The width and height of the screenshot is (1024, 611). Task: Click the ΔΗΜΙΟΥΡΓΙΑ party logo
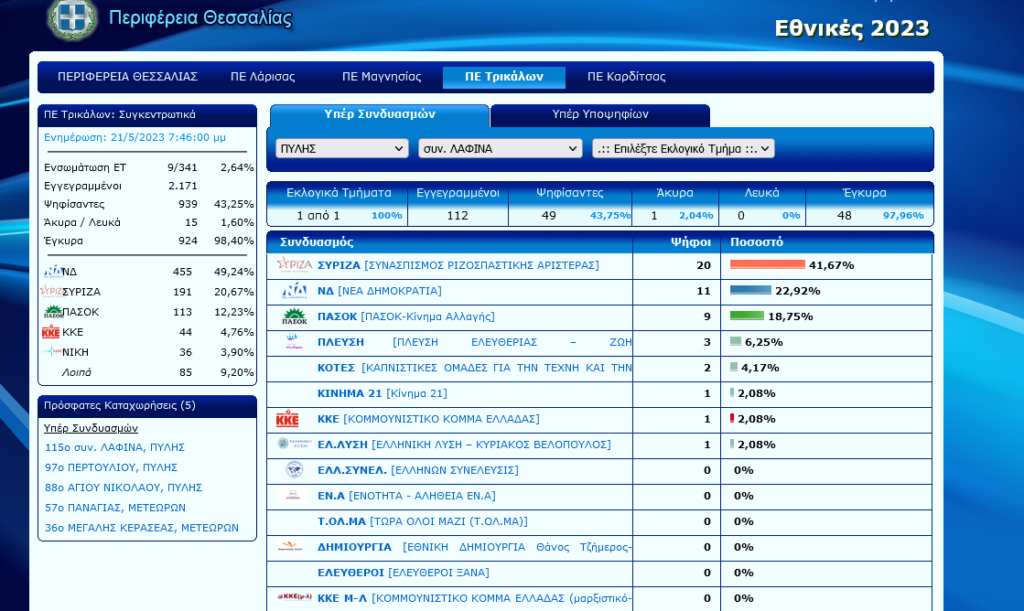pos(290,547)
